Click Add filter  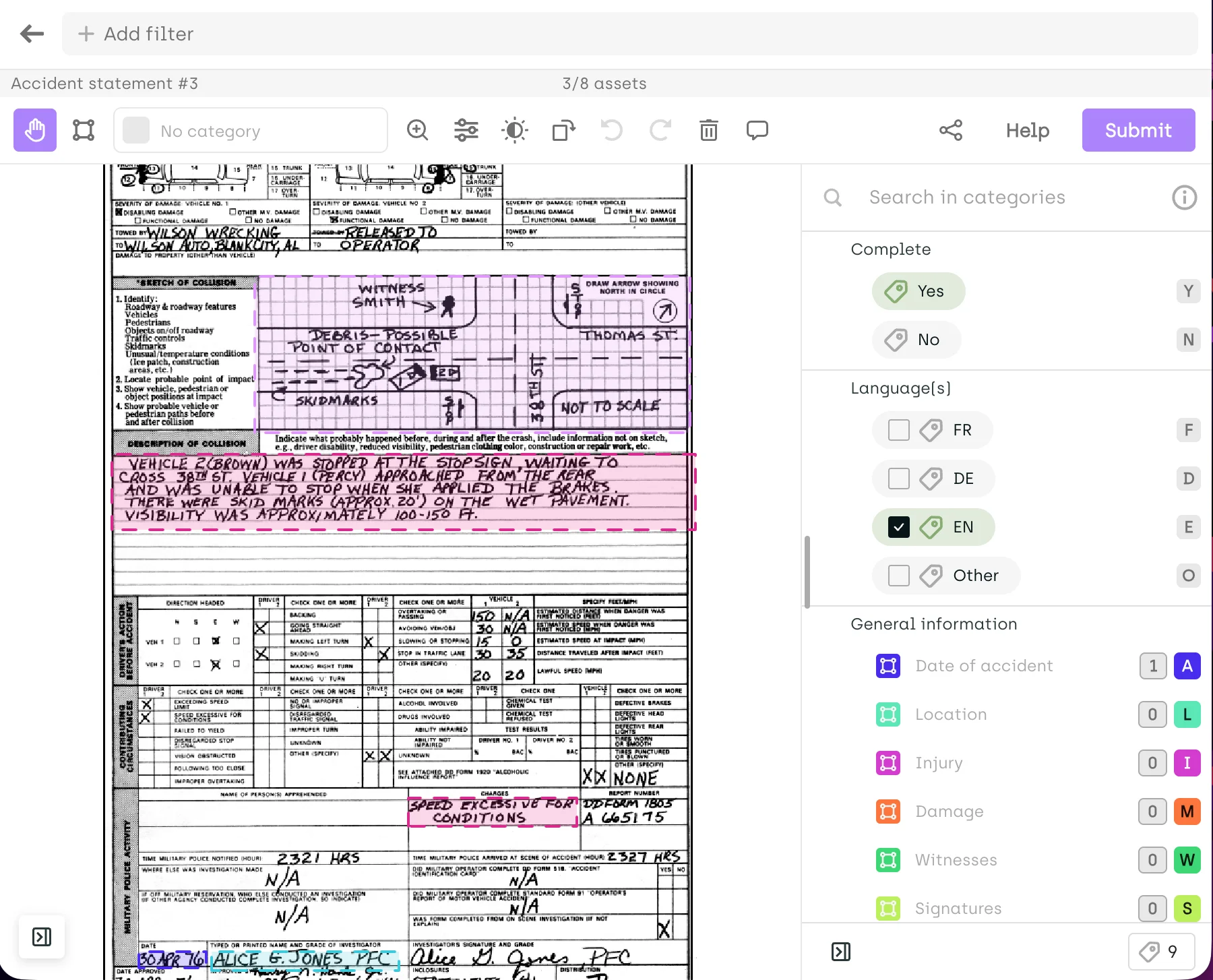tap(136, 34)
